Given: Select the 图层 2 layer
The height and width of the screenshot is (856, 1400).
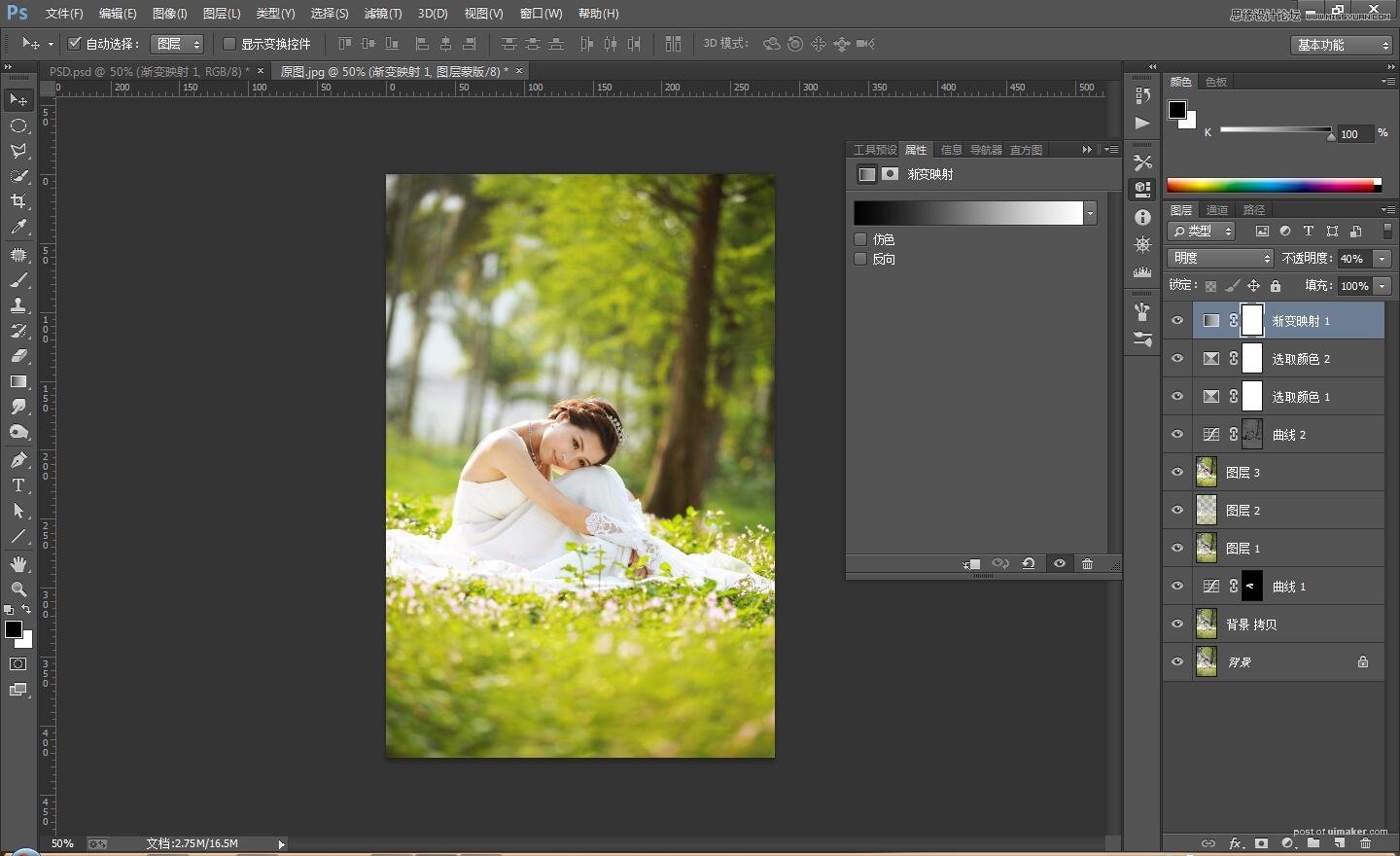Looking at the screenshot, I should [x=1288, y=511].
